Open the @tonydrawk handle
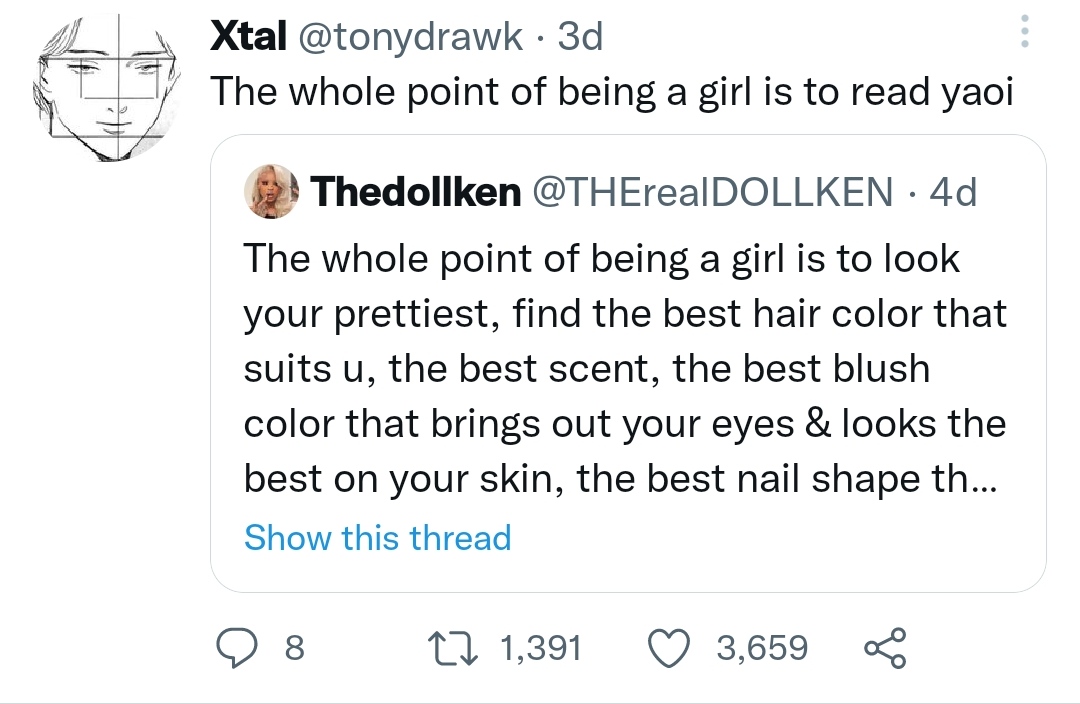 point(410,38)
